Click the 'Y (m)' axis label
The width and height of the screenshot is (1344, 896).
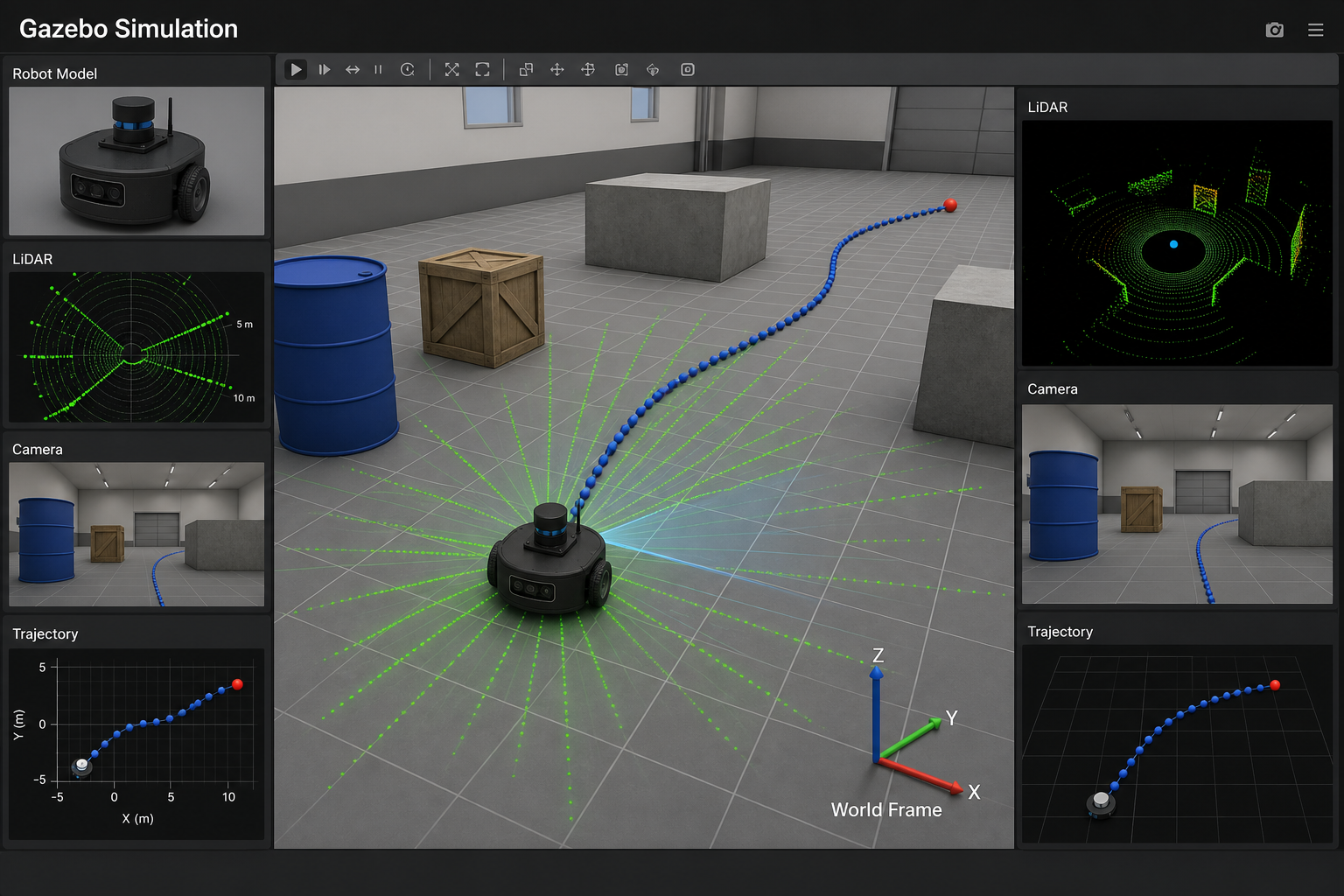pyautogui.click(x=18, y=725)
